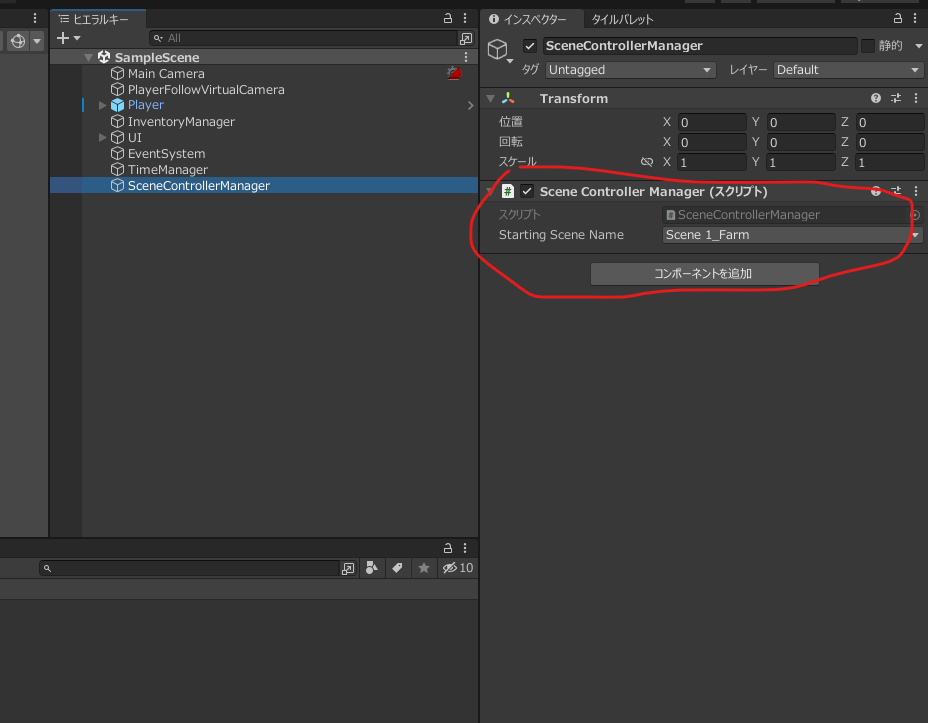Click the Rotation X value field
The width and height of the screenshot is (928, 723).
coord(711,142)
